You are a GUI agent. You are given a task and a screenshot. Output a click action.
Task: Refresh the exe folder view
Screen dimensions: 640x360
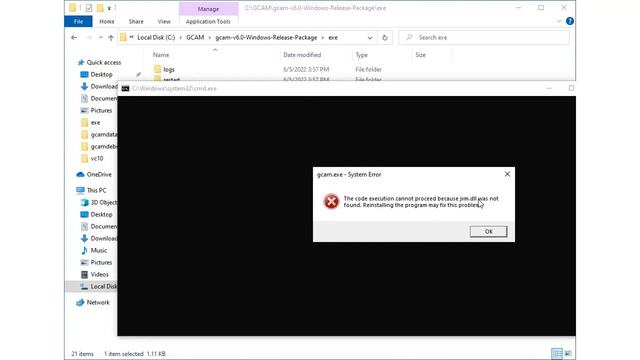(384, 38)
